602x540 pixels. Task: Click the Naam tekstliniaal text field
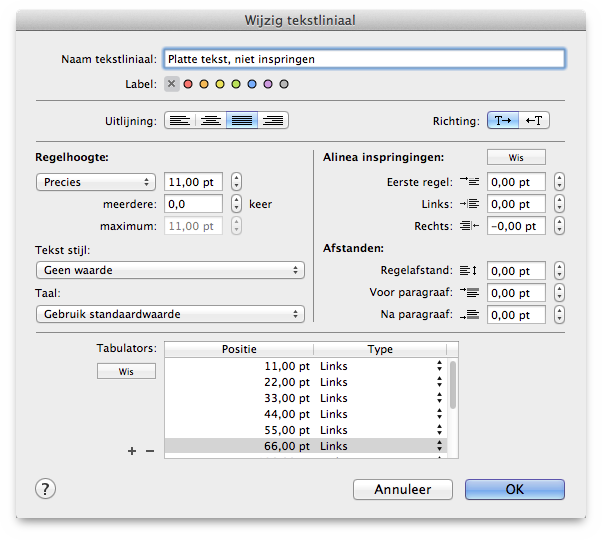(x=364, y=59)
